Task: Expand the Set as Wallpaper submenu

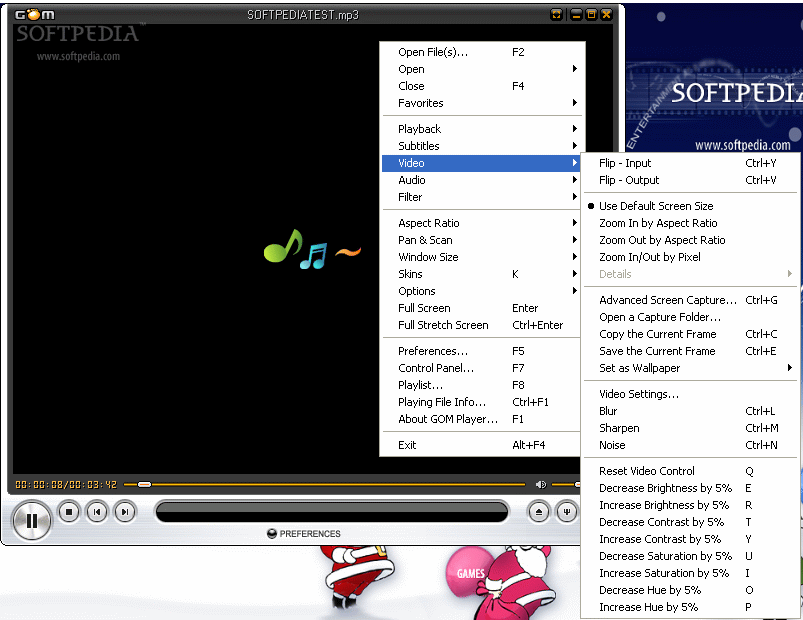Action: 690,368
